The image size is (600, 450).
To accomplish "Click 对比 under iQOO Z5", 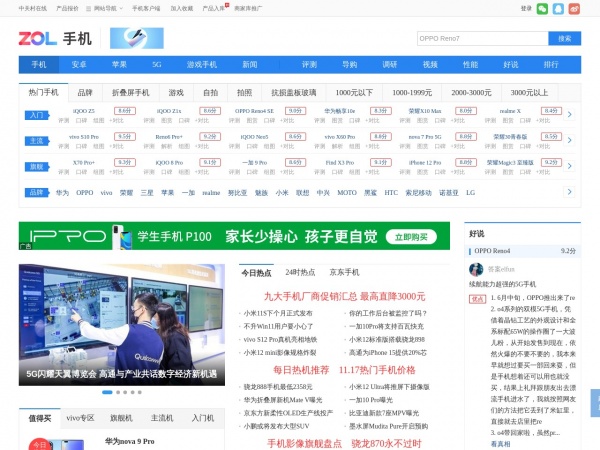I will (x=116, y=121).
